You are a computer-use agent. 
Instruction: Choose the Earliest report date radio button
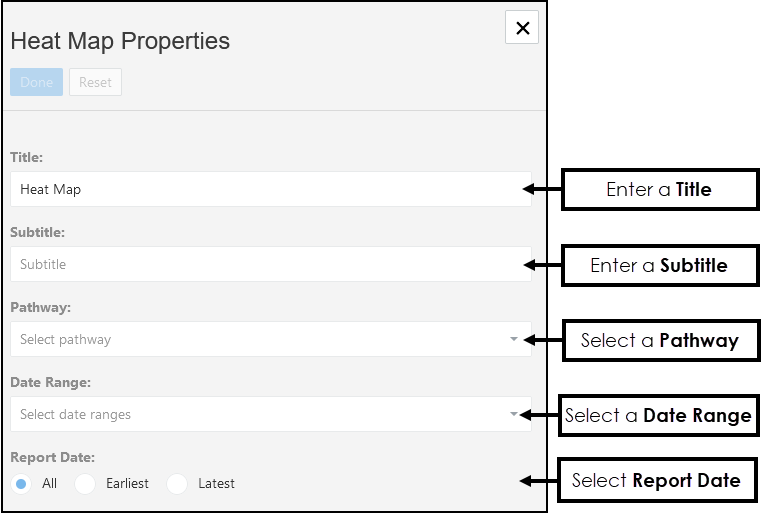tap(86, 484)
